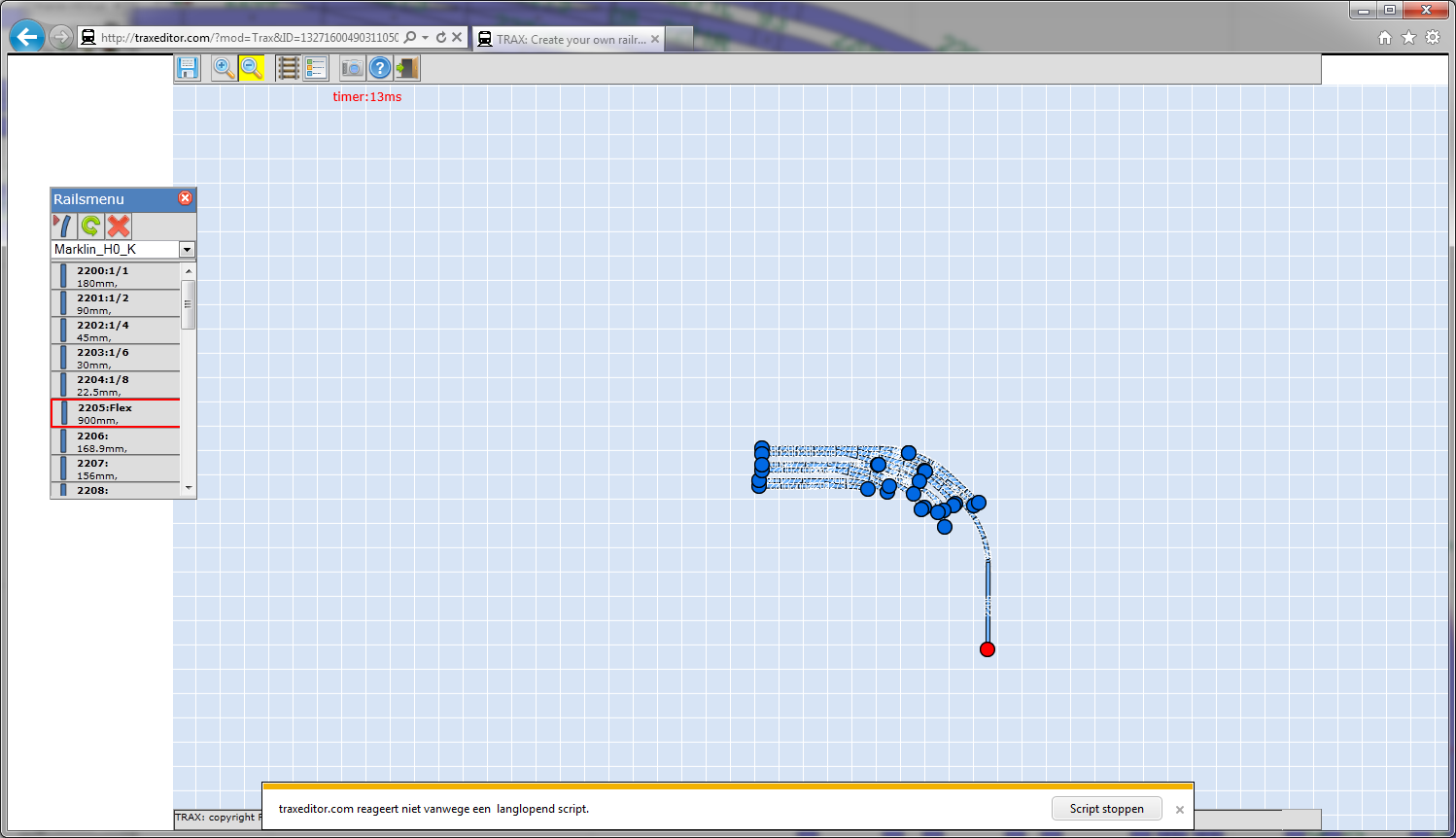Close the Railsmenu panel
This screenshot has height=838, width=1456.
185,198
